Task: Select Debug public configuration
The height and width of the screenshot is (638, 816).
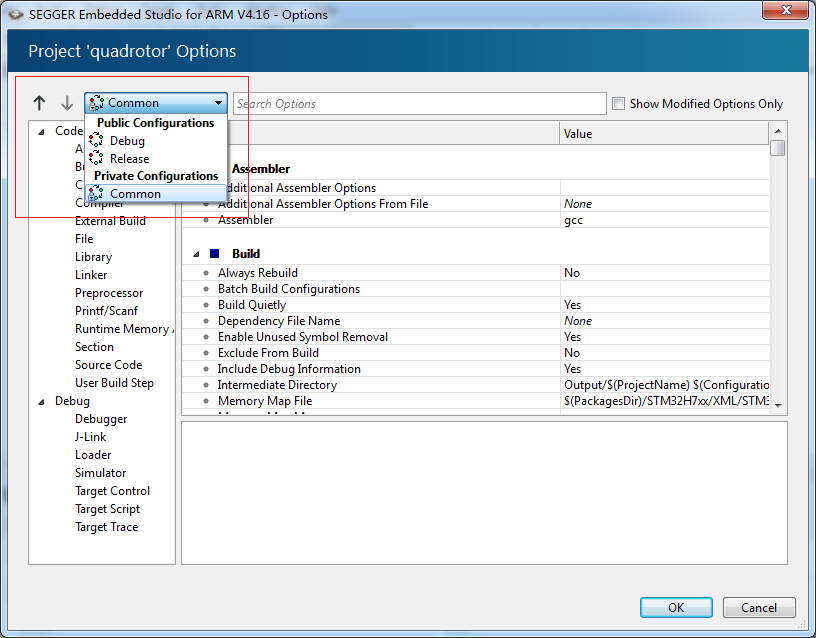Action: tap(127, 141)
